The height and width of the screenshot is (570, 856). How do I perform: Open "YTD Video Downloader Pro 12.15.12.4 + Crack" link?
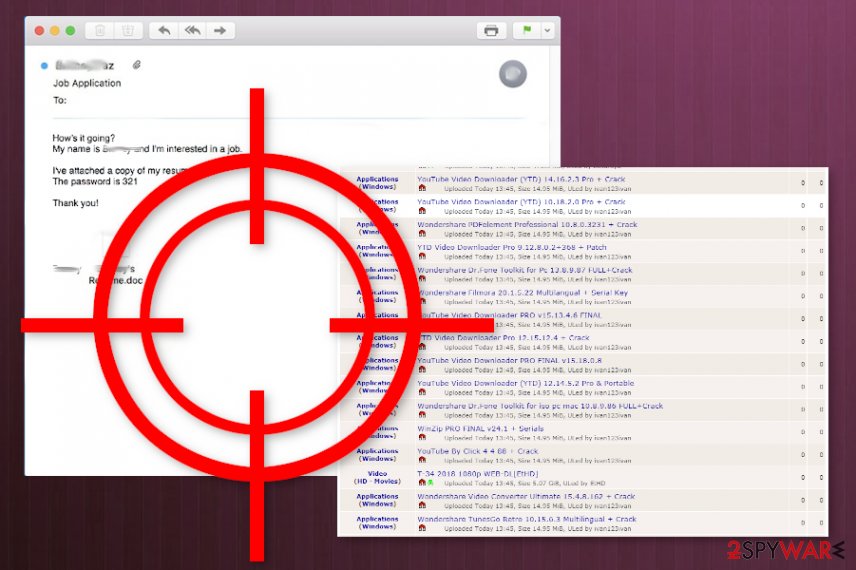click(x=504, y=338)
